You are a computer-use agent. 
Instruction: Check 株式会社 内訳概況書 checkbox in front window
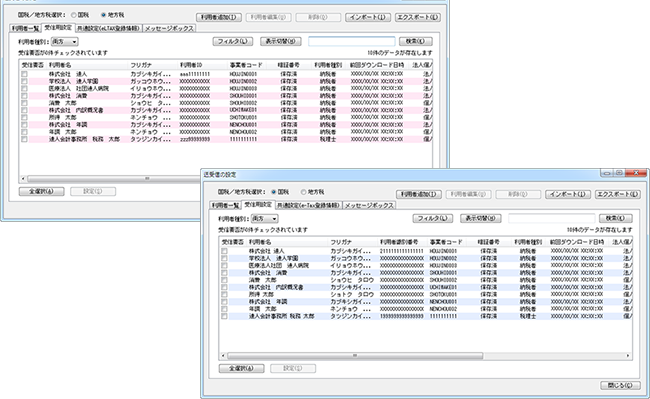(224, 287)
